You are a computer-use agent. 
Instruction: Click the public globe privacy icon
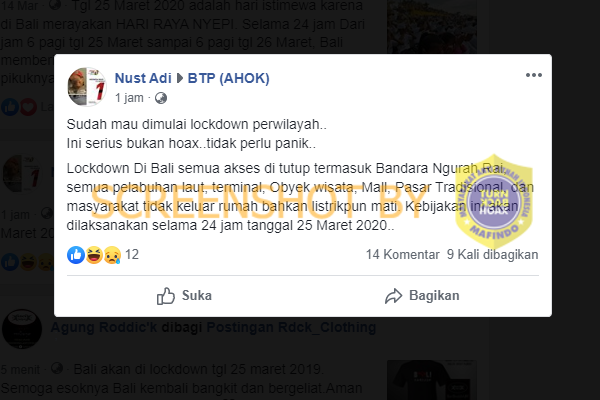point(161,98)
